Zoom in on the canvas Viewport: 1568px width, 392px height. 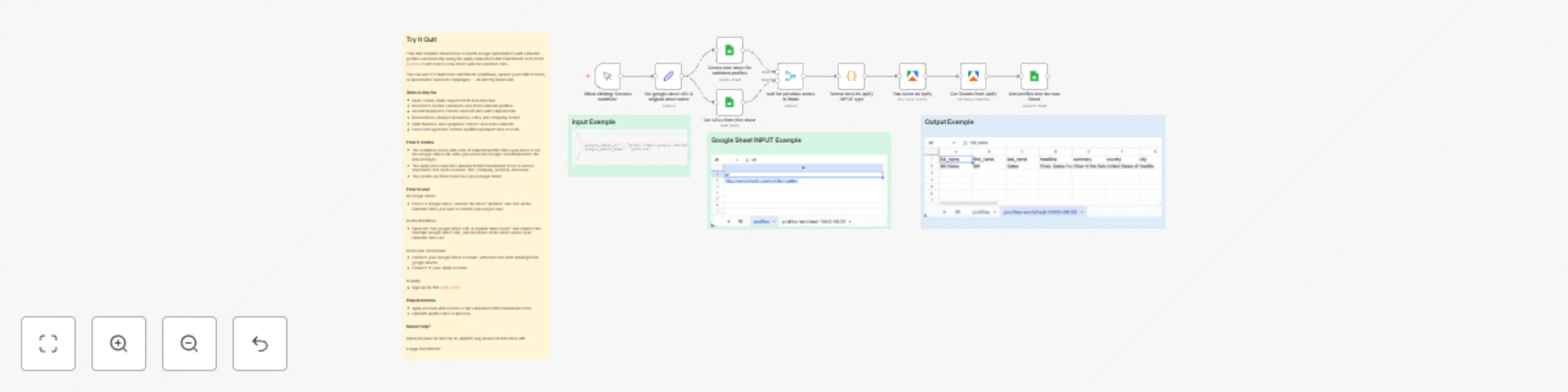pyautogui.click(x=119, y=344)
